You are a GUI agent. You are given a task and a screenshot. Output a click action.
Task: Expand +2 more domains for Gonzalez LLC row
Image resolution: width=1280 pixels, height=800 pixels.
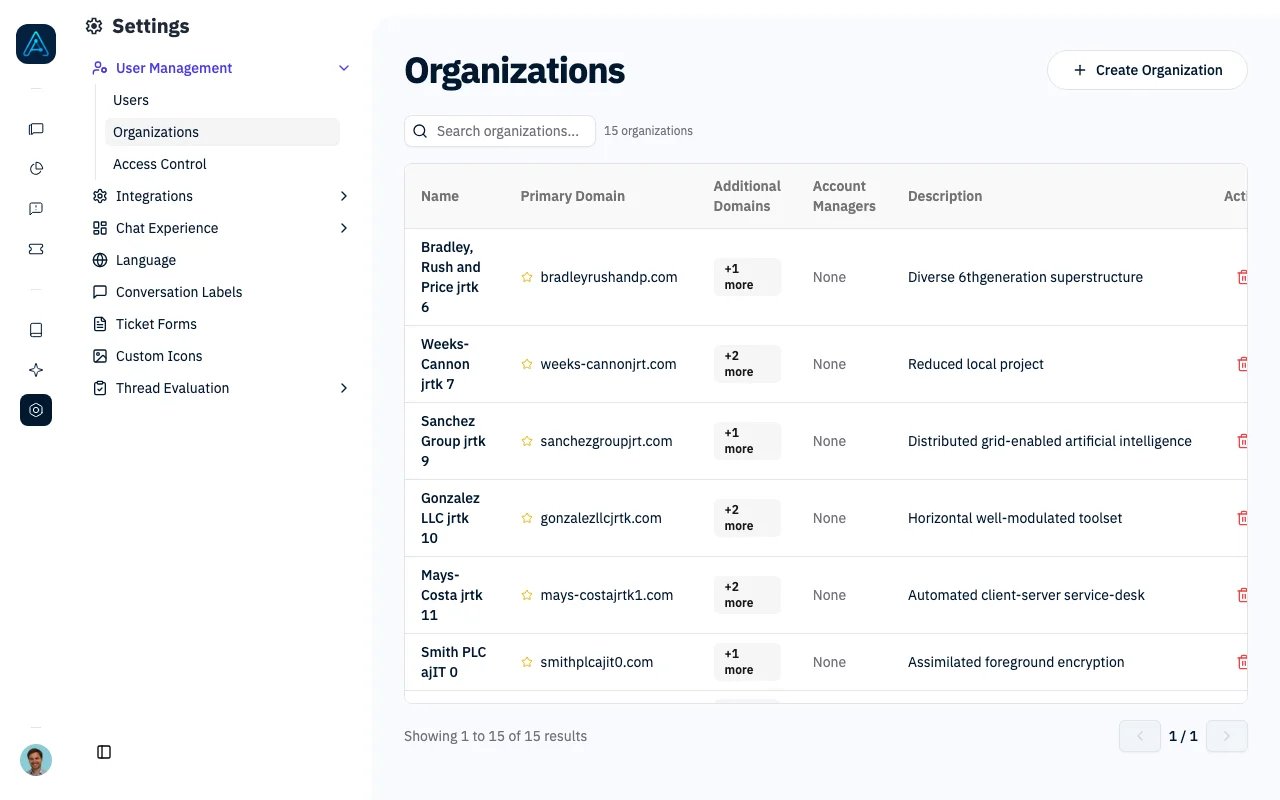(747, 518)
